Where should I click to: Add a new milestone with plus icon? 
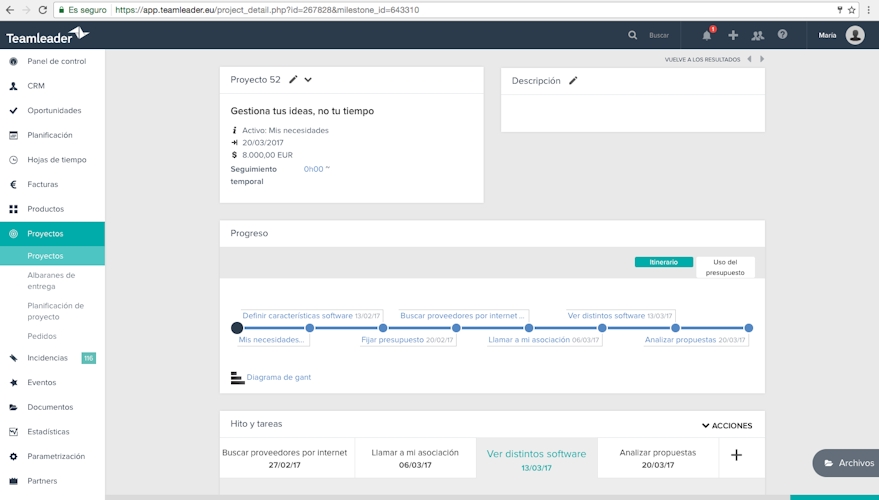[736, 455]
